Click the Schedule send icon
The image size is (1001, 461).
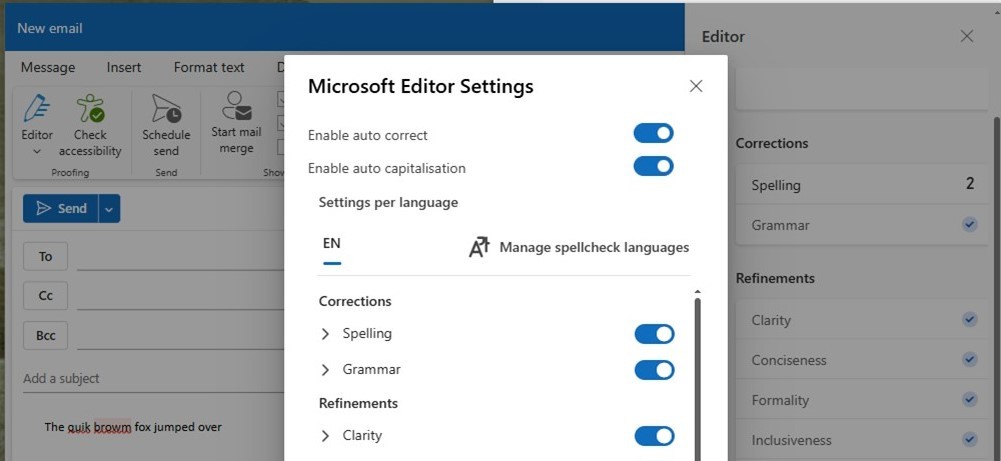[166, 108]
